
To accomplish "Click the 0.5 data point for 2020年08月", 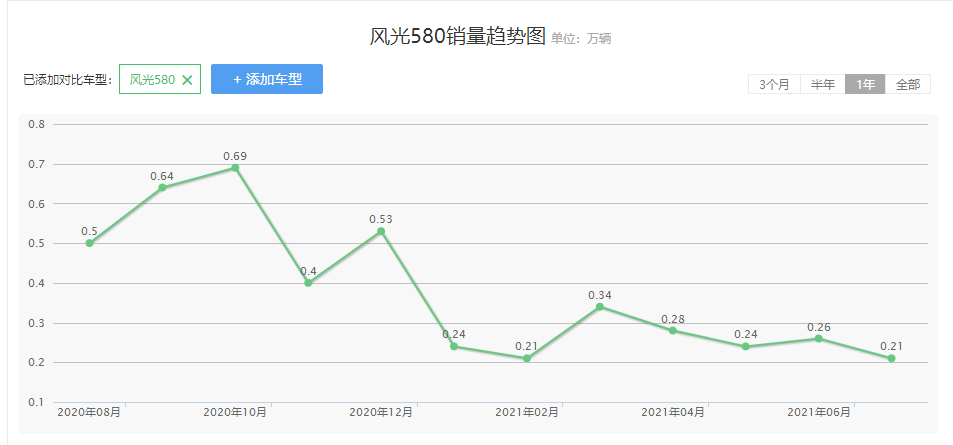I will [89, 243].
